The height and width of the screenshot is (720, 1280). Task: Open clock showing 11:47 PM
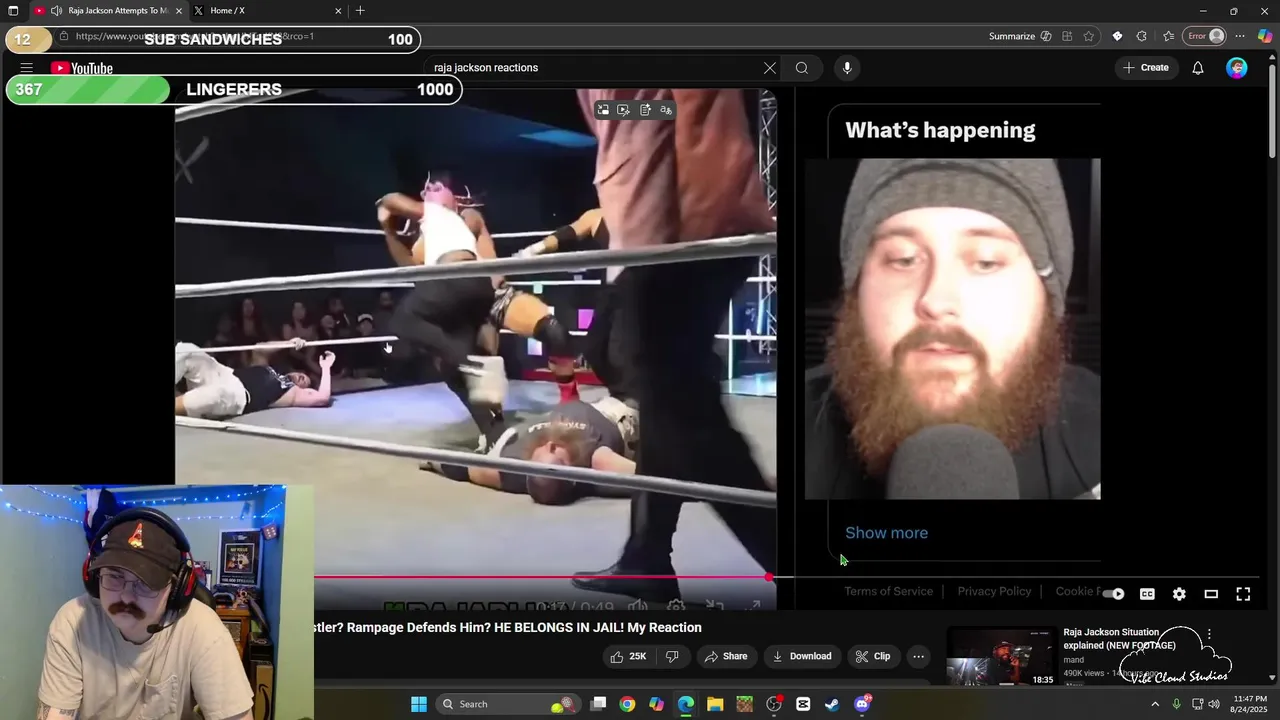tap(1250, 704)
